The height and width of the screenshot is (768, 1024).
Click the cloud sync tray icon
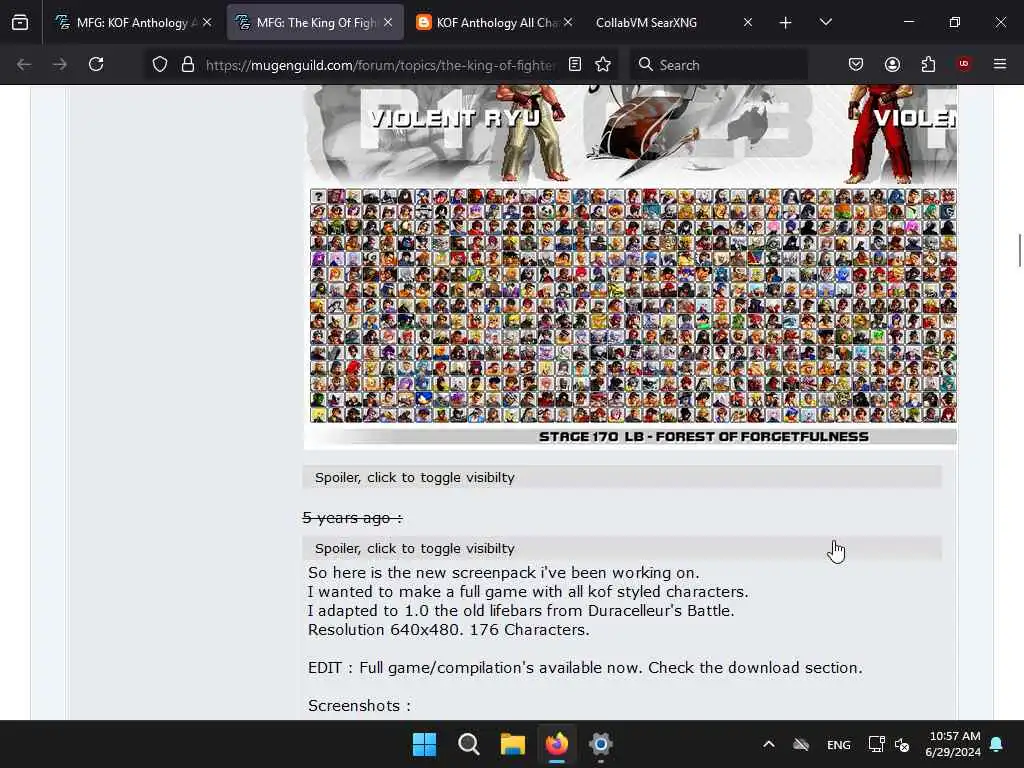coord(801,744)
